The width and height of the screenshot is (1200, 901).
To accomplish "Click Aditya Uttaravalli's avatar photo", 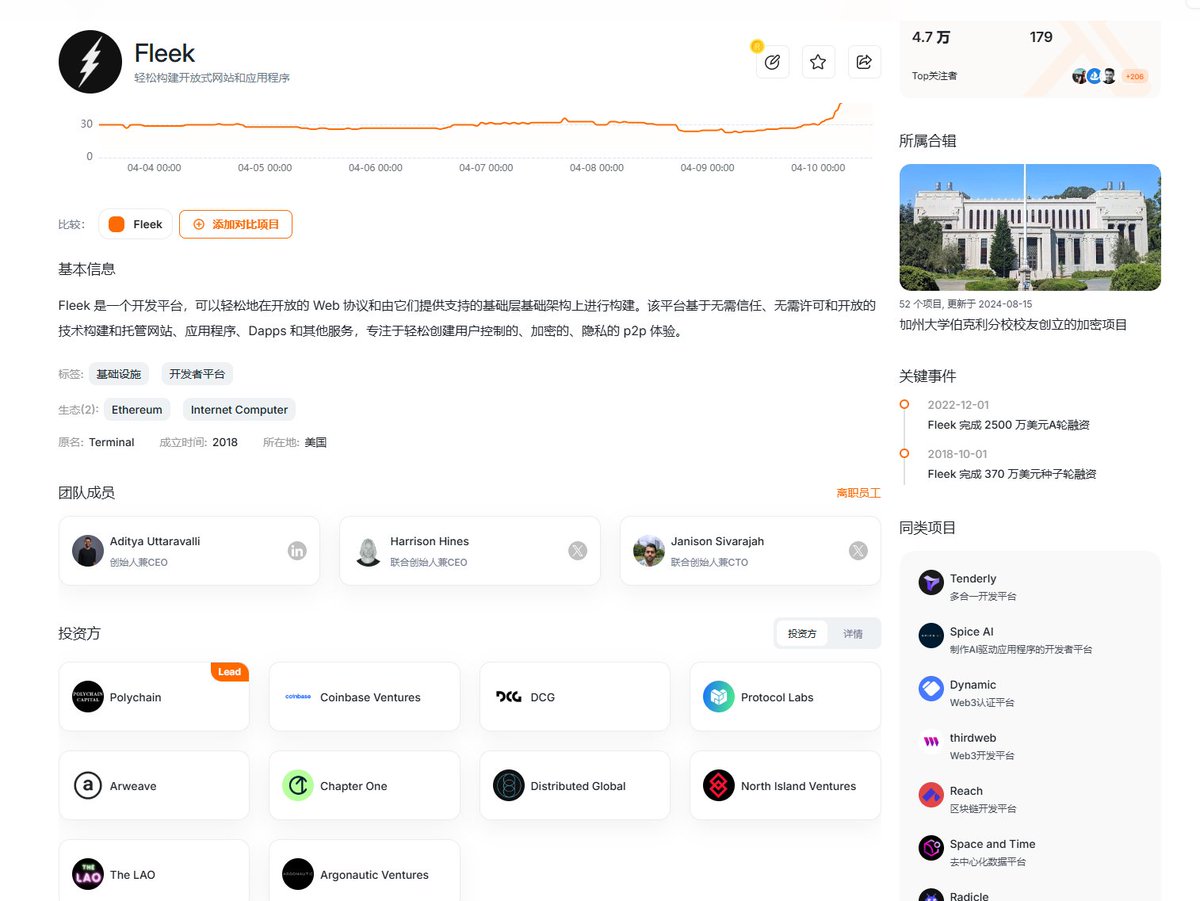I will click(x=88, y=551).
